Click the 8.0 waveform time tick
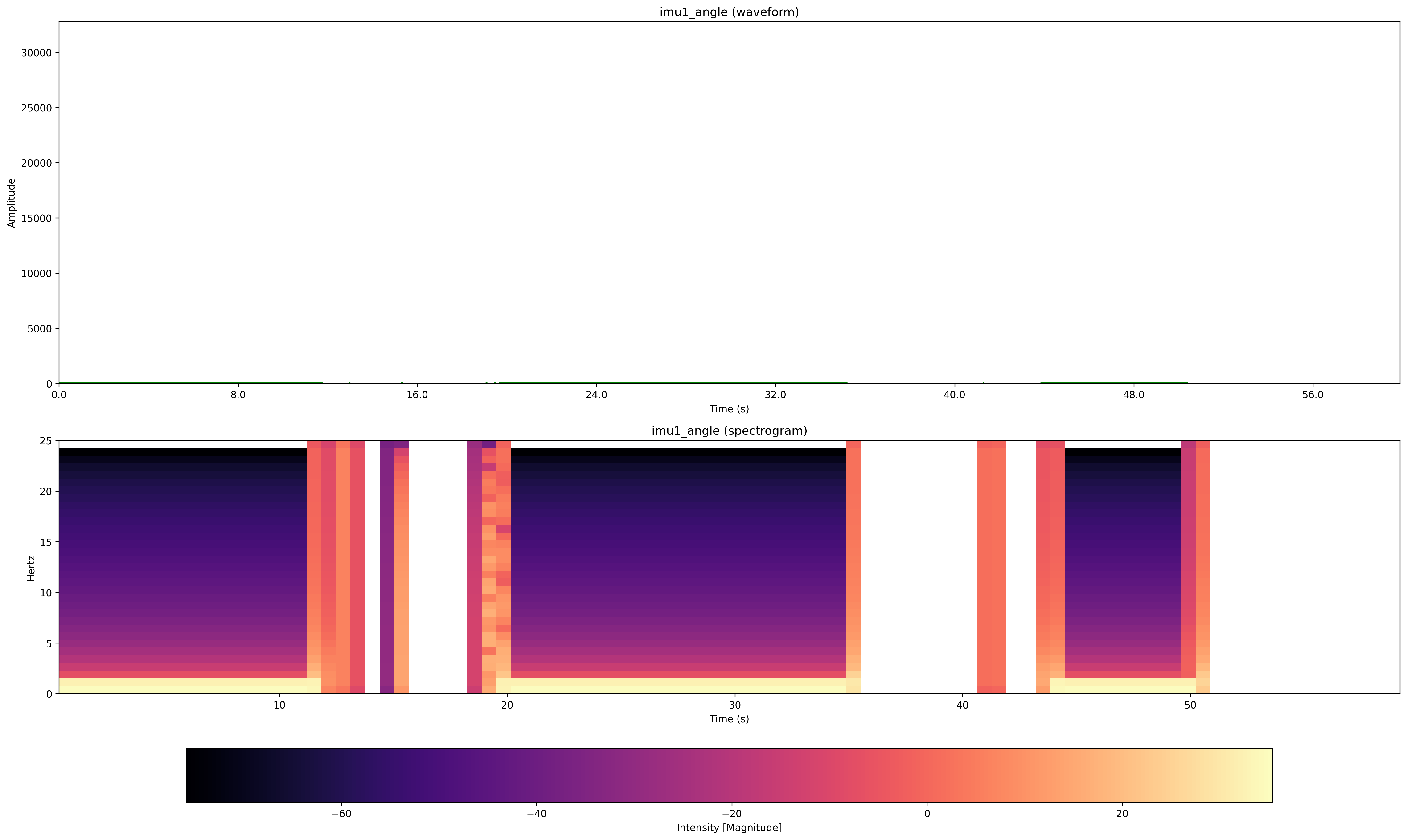Viewport: 1407px width, 840px height. [x=238, y=395]
